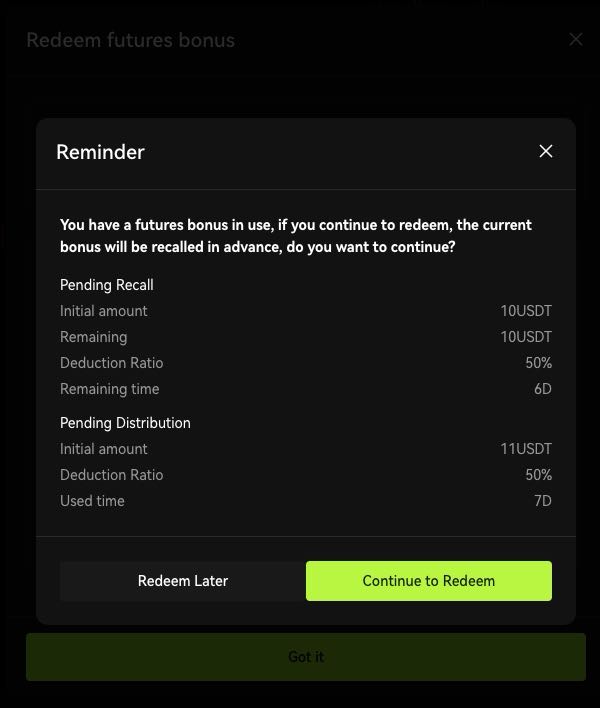Click the Pending Distribution section heading
600x708 pixels.
pos(125,423)
